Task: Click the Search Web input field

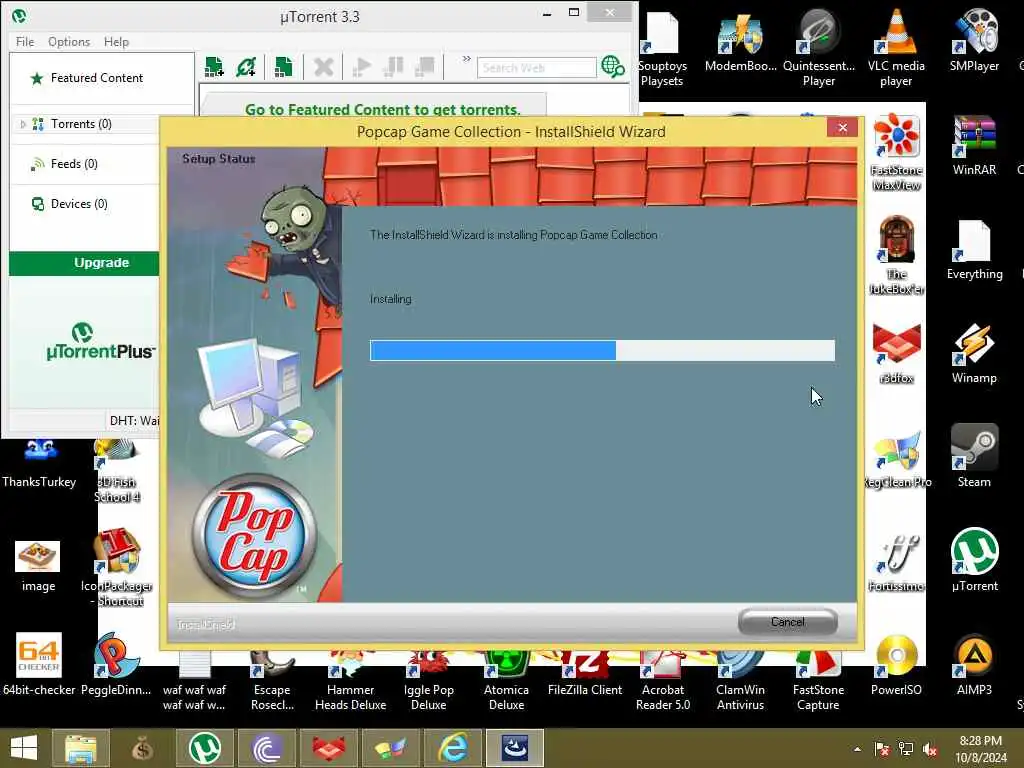Action: click(537, 68)
